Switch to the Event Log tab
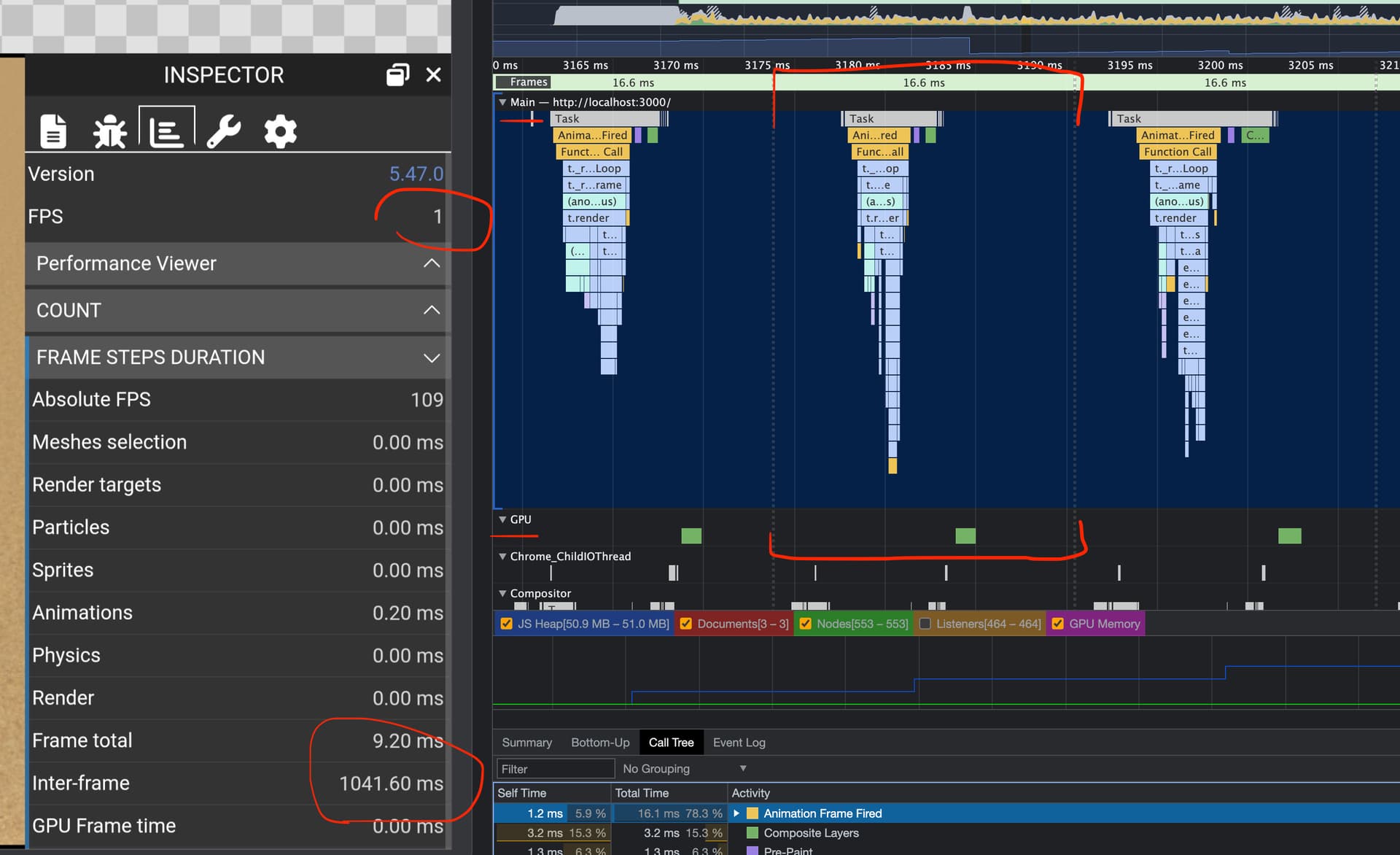 (739, 743)
